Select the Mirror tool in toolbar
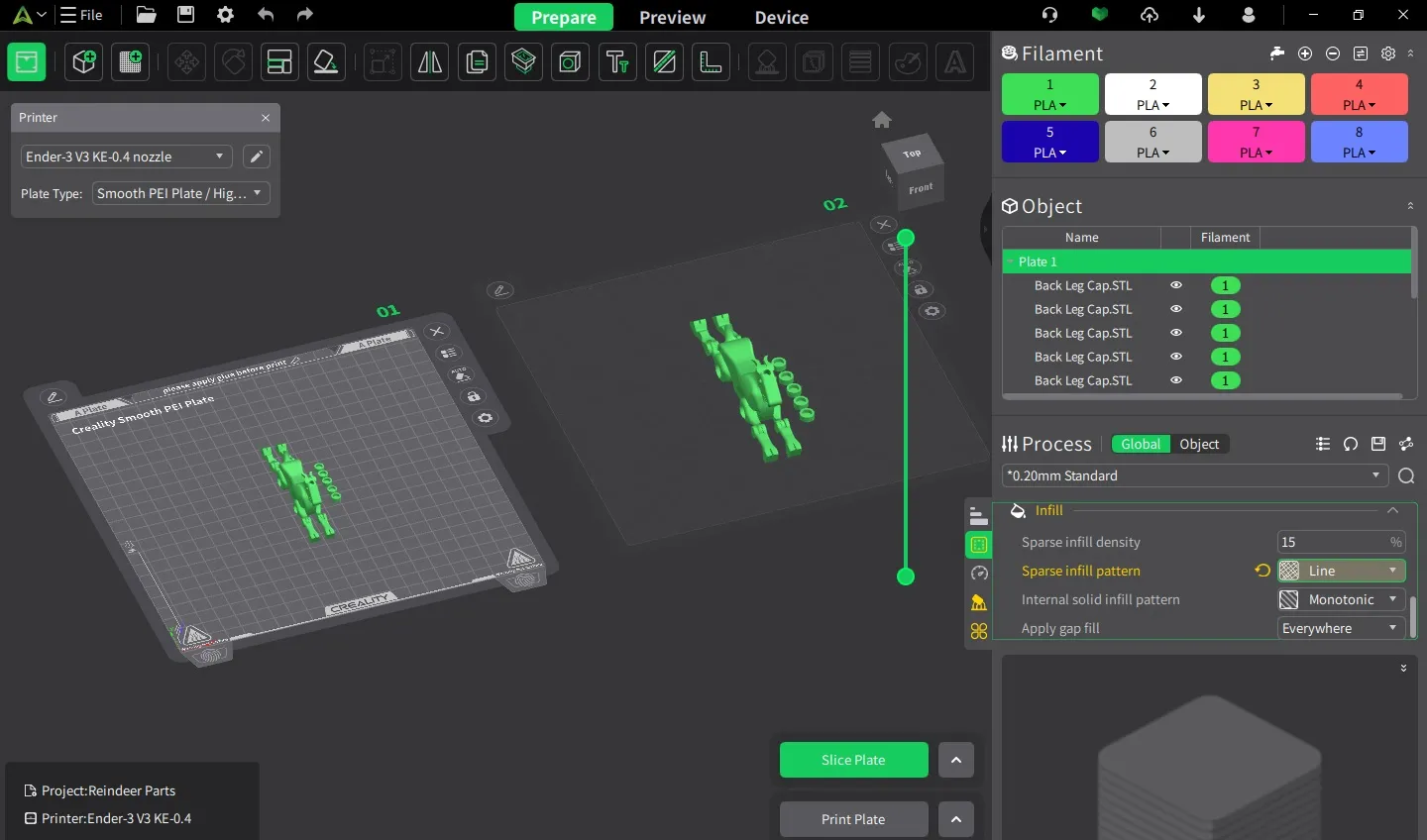Screen dimensions: 1427x840 (429, 62)
